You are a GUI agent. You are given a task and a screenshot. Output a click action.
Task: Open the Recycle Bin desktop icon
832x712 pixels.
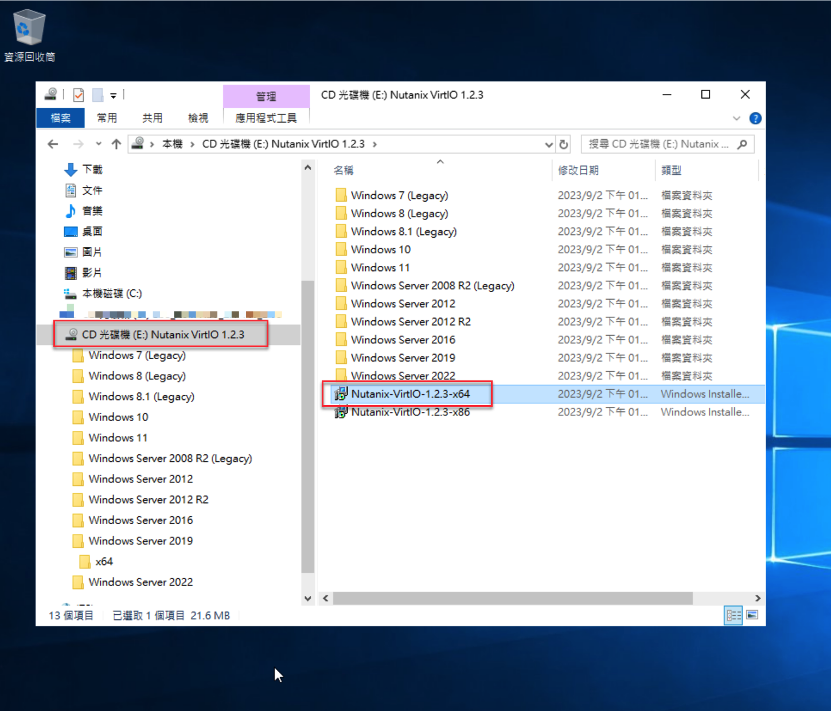pyautogui.click(x=29, y=35)
